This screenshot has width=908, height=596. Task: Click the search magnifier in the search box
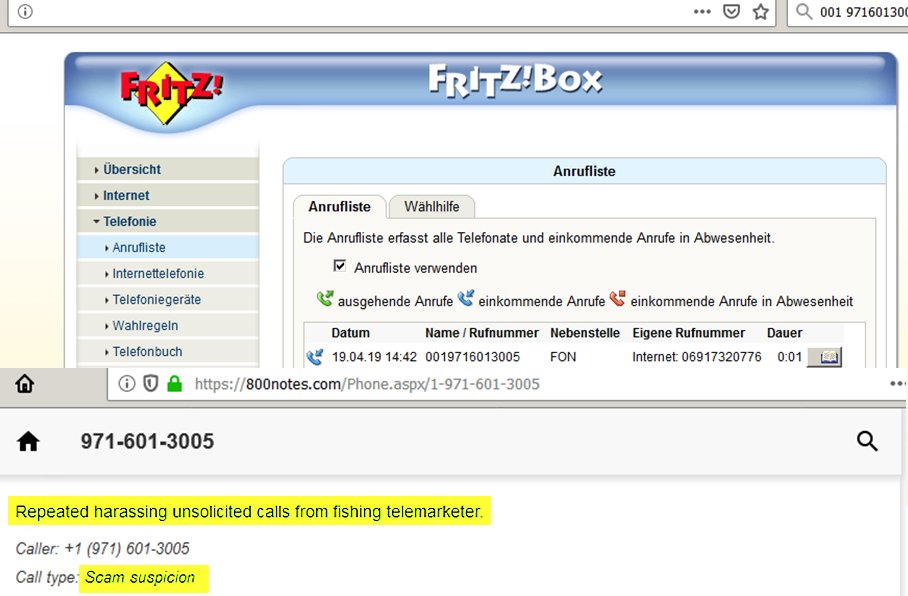804,11
